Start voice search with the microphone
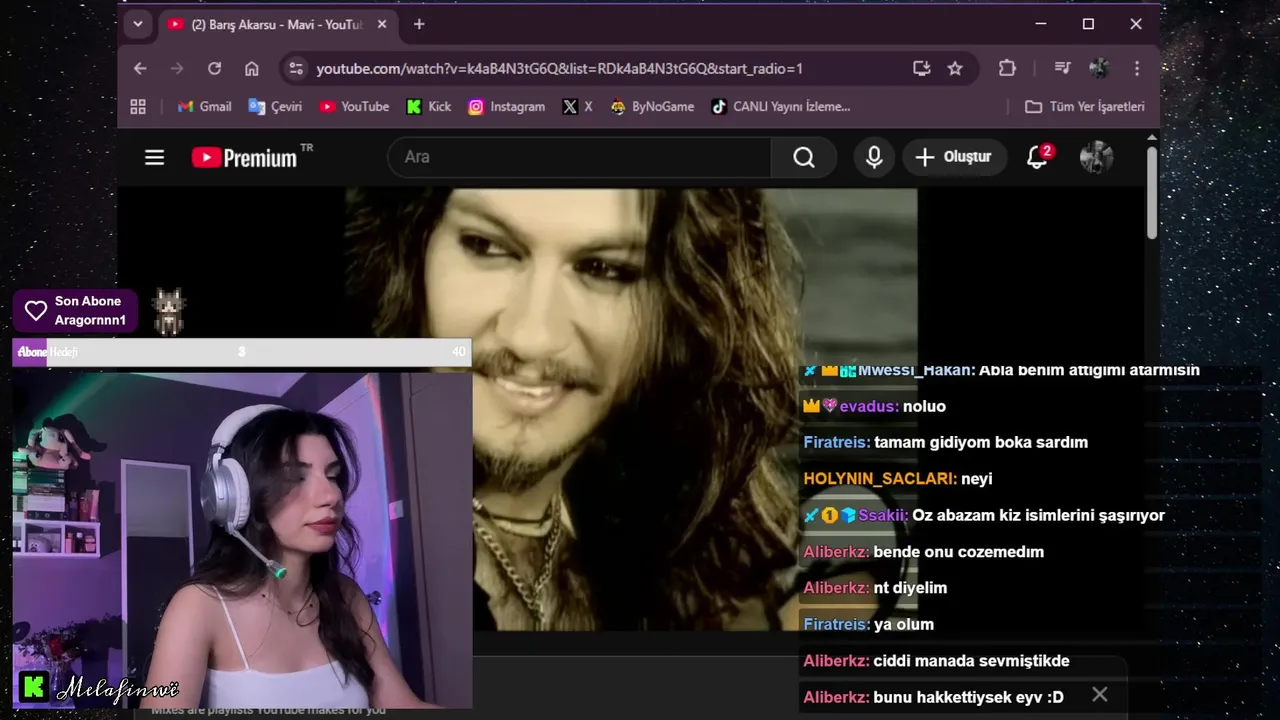This screenshot has height=720, width=1280. 874,157
